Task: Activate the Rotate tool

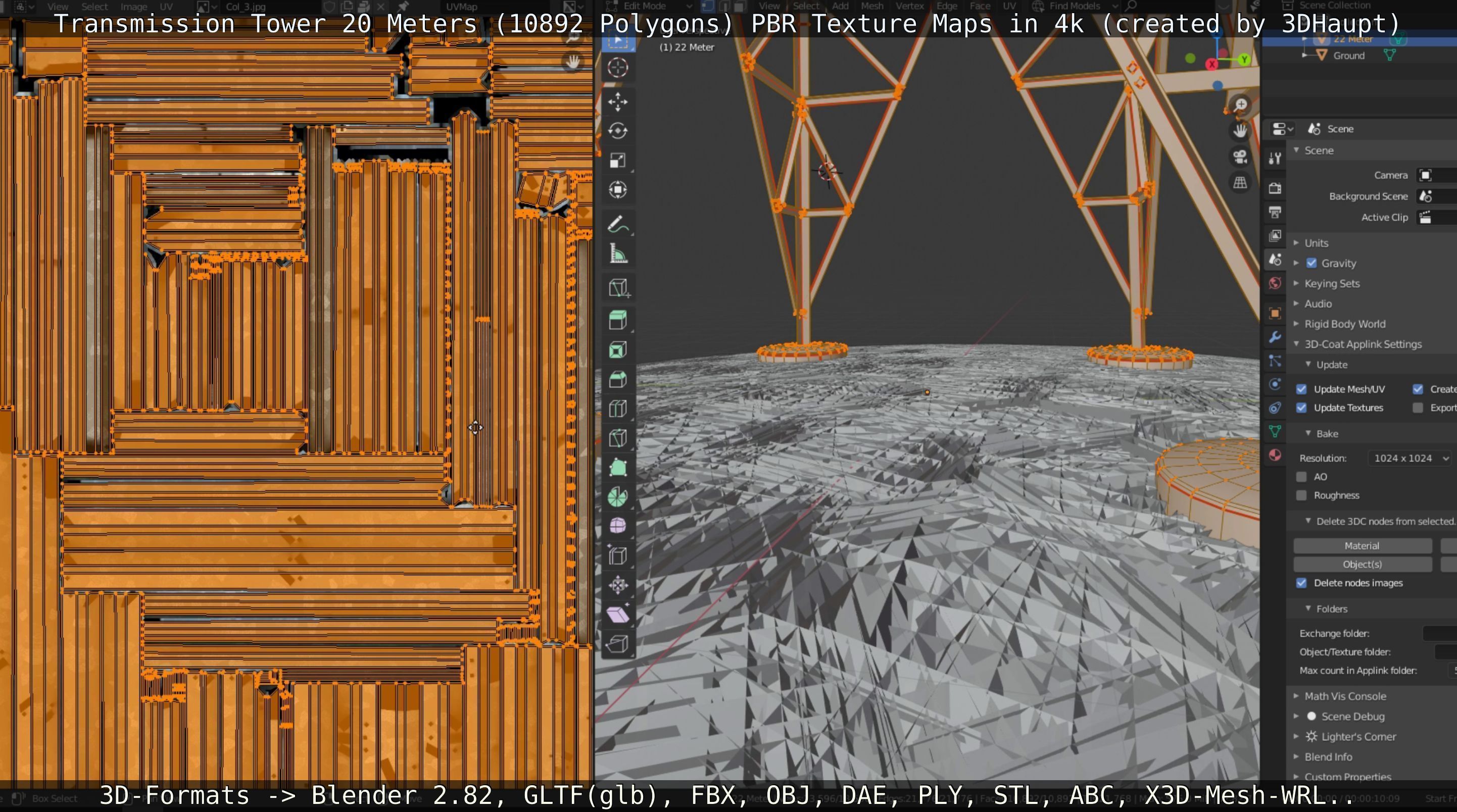Action: (x=618, y=131)
